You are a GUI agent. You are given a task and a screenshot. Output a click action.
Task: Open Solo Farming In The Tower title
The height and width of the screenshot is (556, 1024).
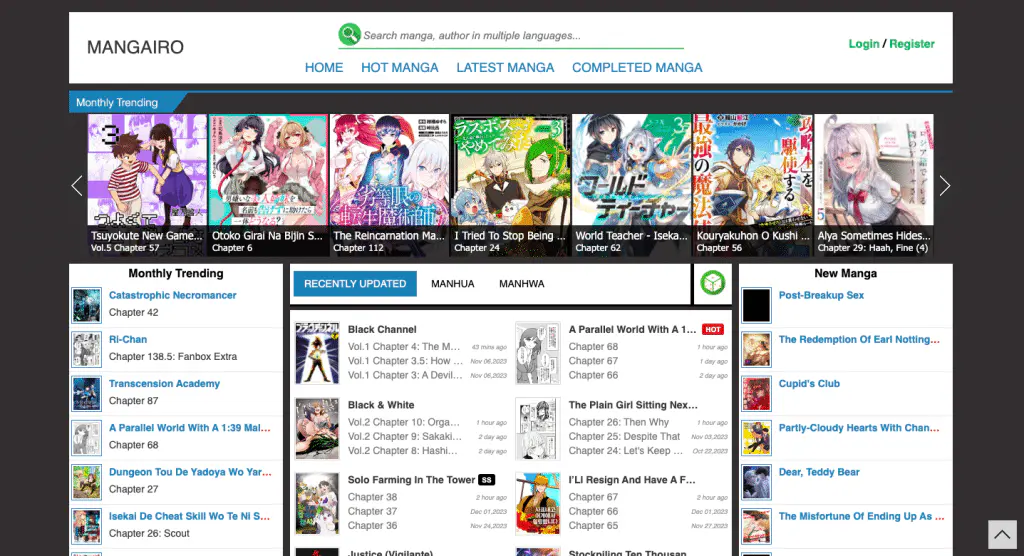(411, 480)
